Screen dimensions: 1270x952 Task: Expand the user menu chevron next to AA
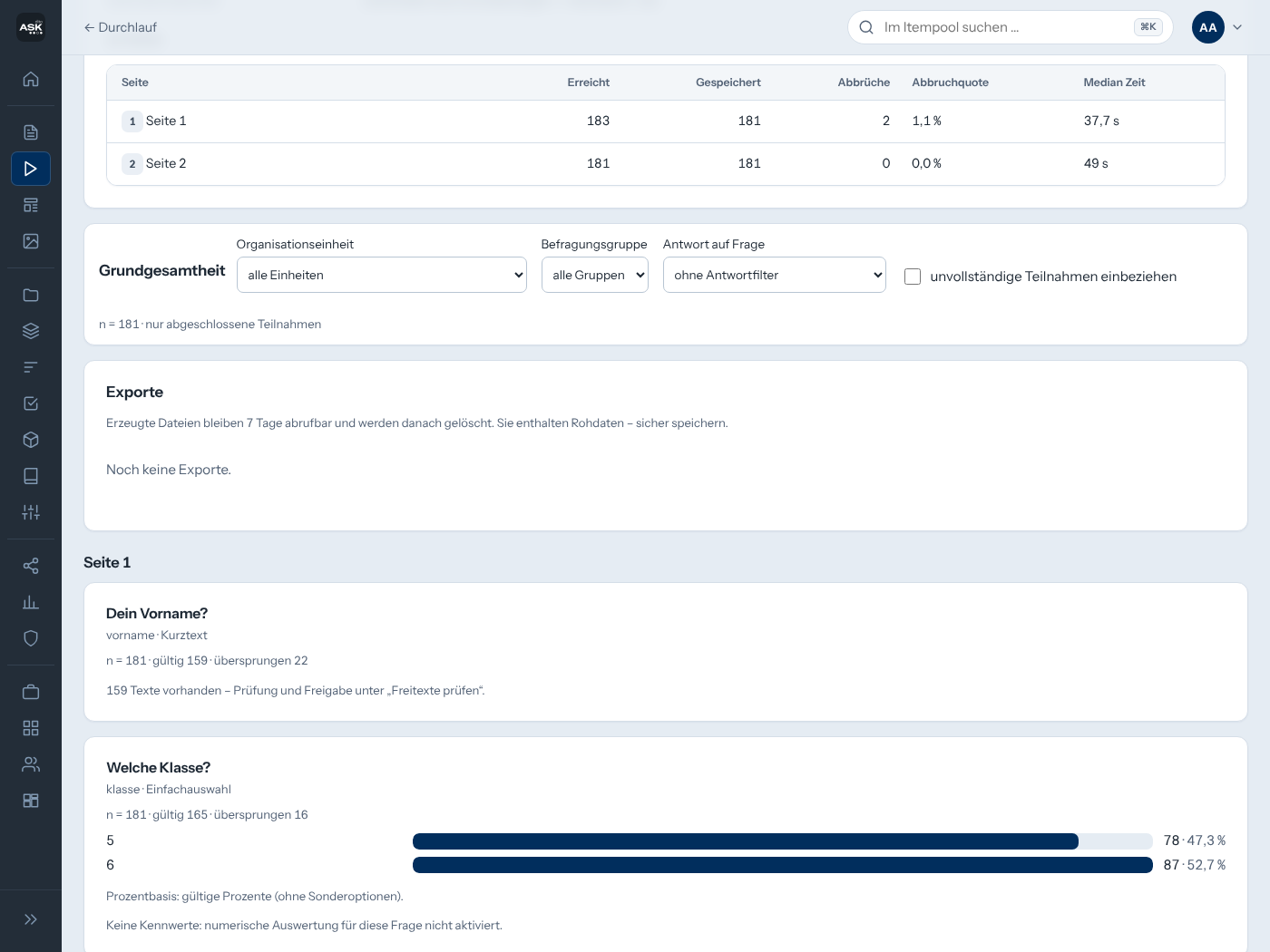tap(1237, 27)
